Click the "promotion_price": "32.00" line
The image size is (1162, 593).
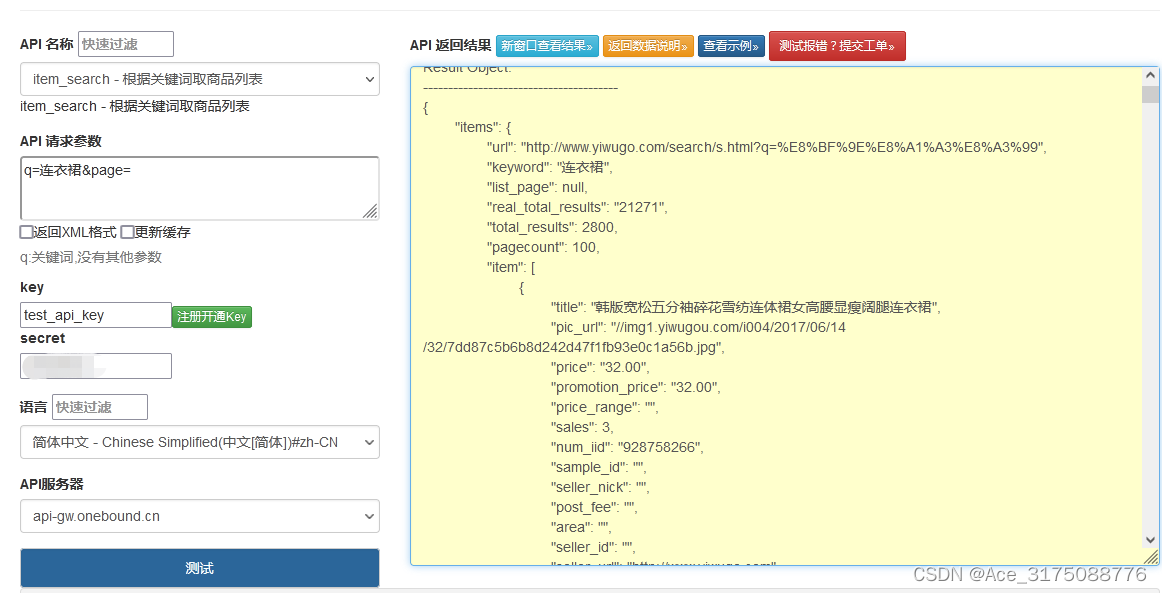tap(635, 388)
